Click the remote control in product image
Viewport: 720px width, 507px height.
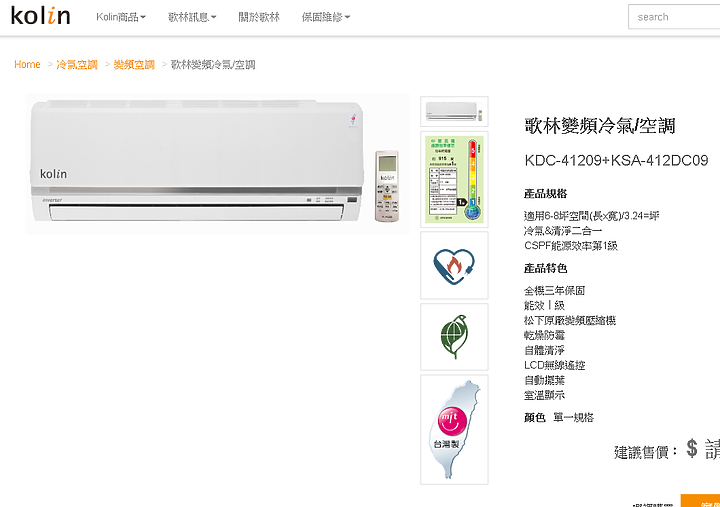(387, 186)
